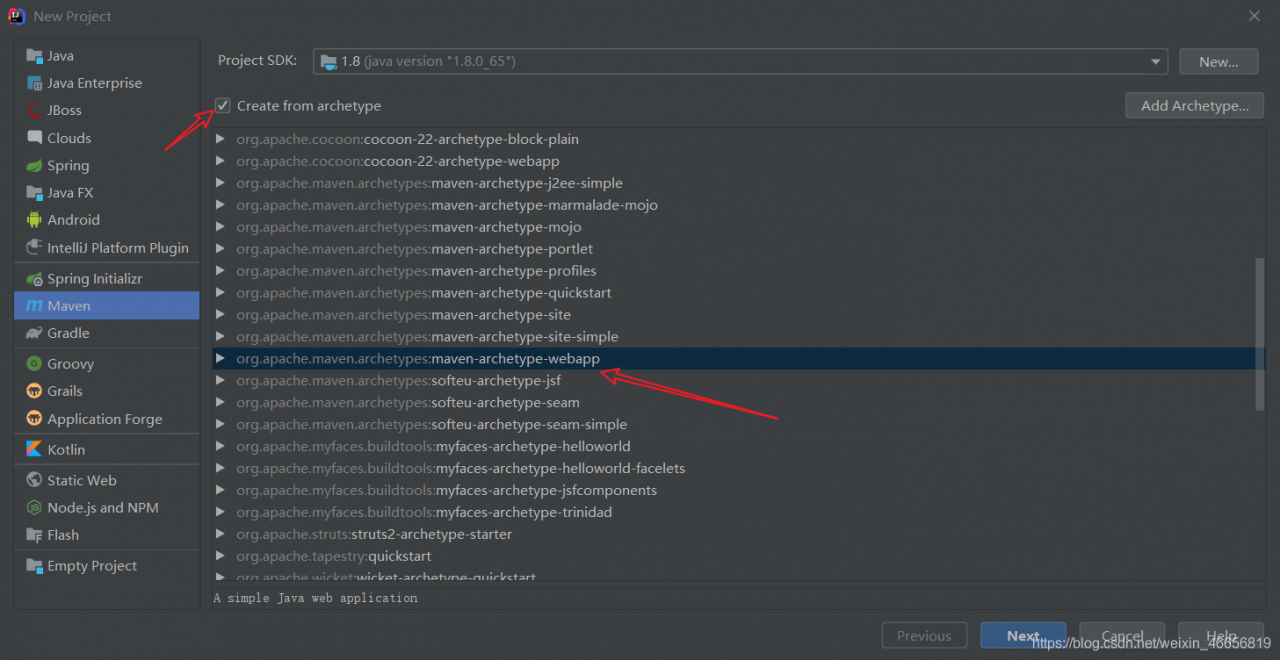
Task: Click the Clouds icon
Action: 34,138
